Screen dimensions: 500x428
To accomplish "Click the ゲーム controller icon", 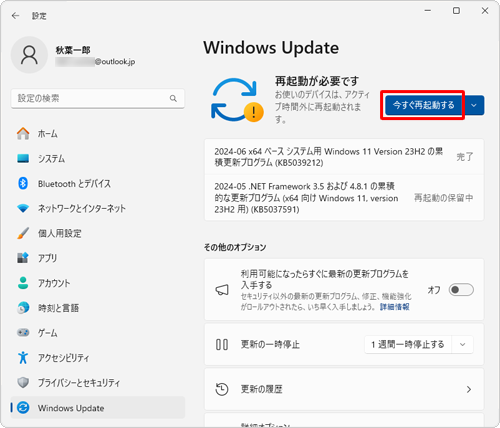I will coord(23,332).
